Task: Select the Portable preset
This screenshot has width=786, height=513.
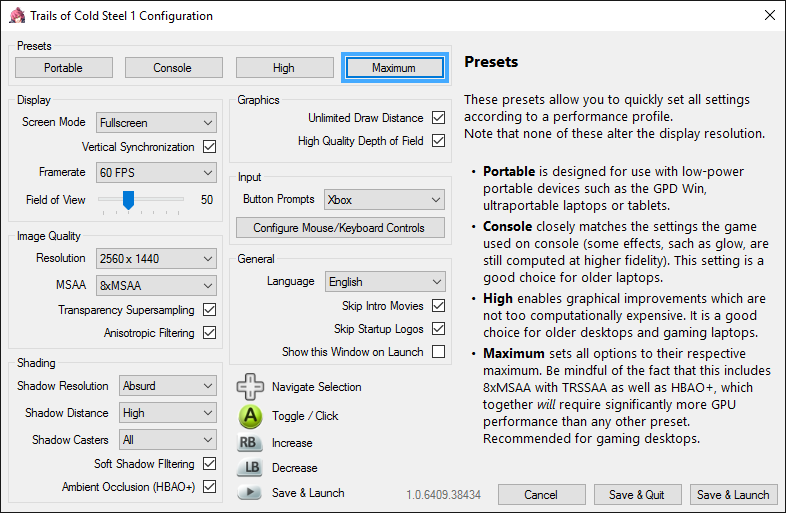Action: 63,68
